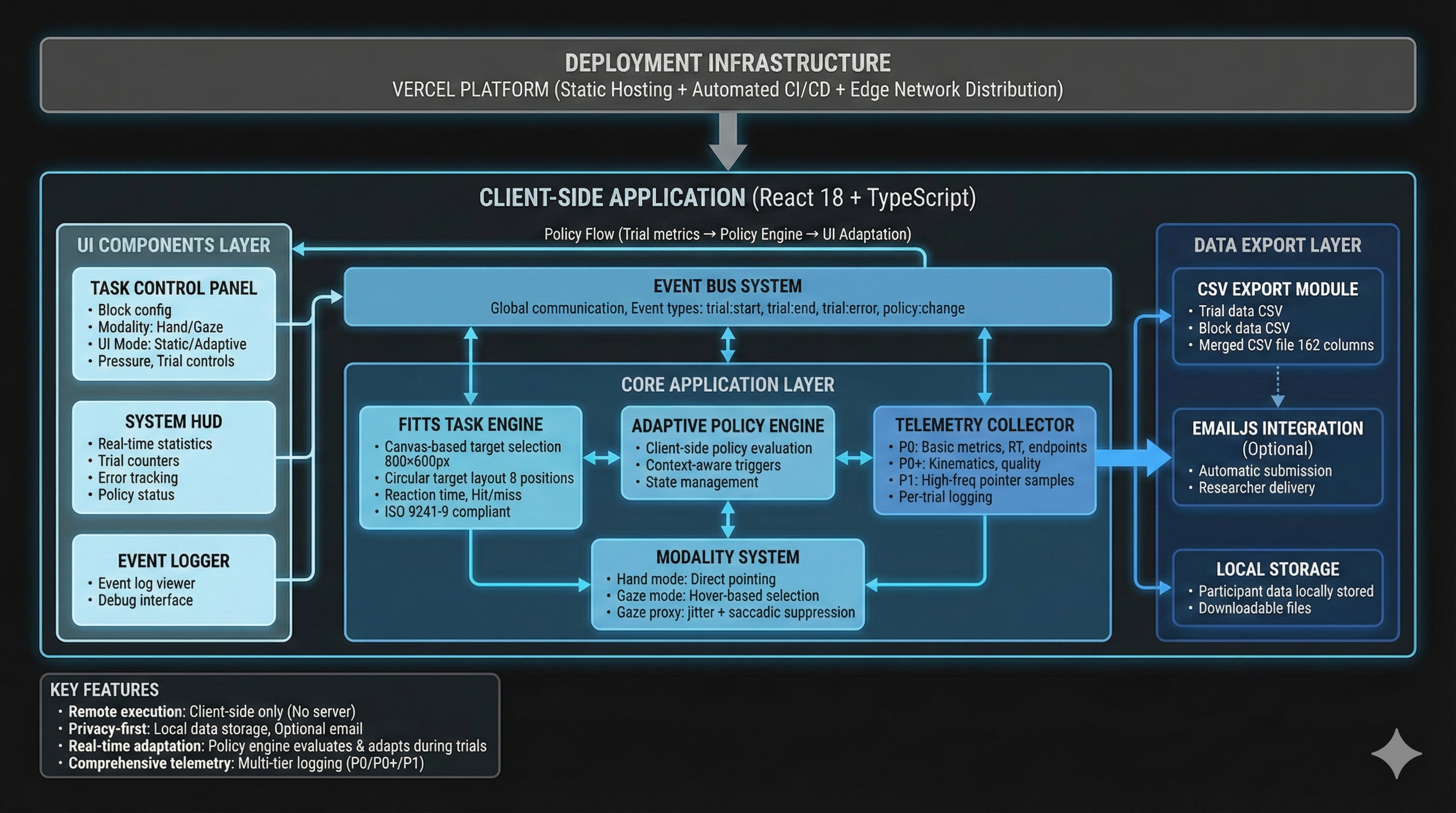The width and height of the screenshot is (1456, 813).
Task: Click the Modality System block
Action: pos(728,584)
